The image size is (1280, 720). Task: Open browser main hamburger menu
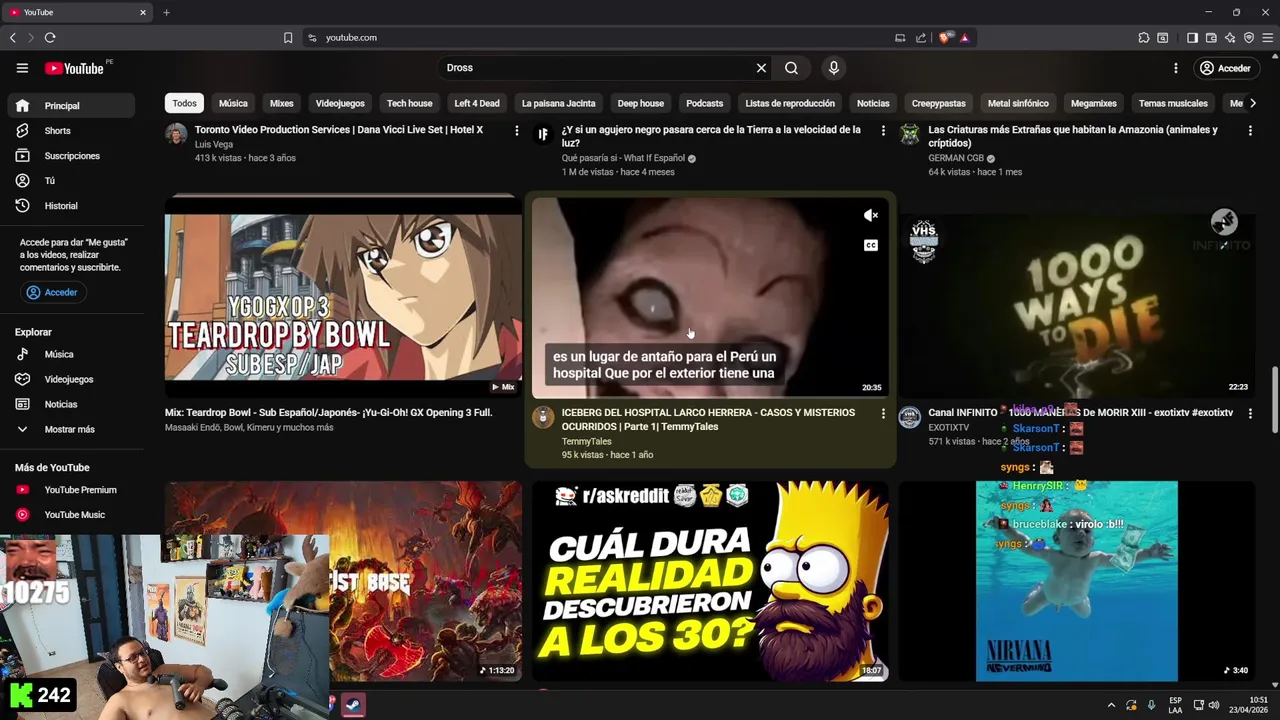click(x=1268, y=38)
